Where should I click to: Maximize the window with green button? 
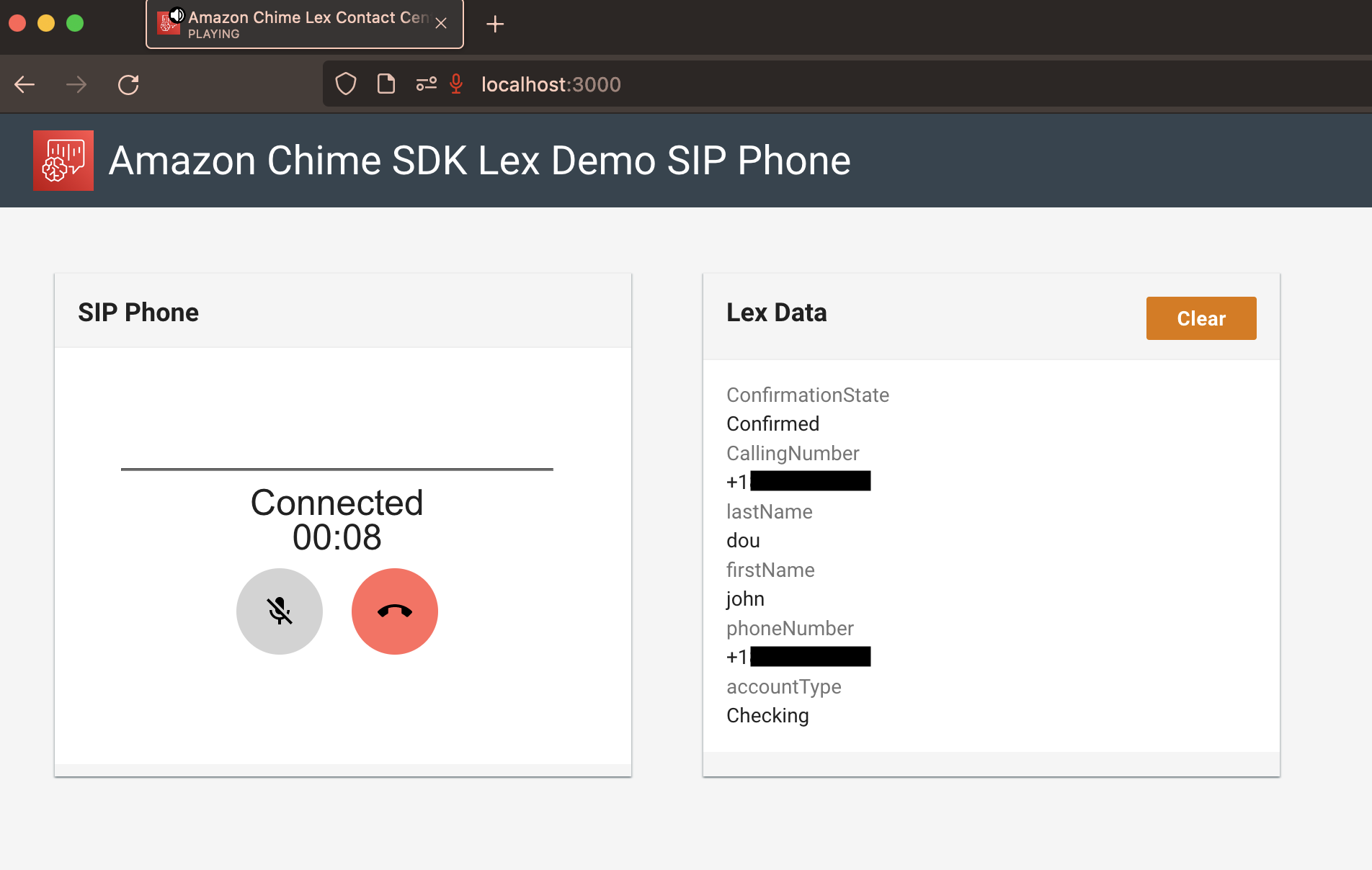click(x=75, y=23)
